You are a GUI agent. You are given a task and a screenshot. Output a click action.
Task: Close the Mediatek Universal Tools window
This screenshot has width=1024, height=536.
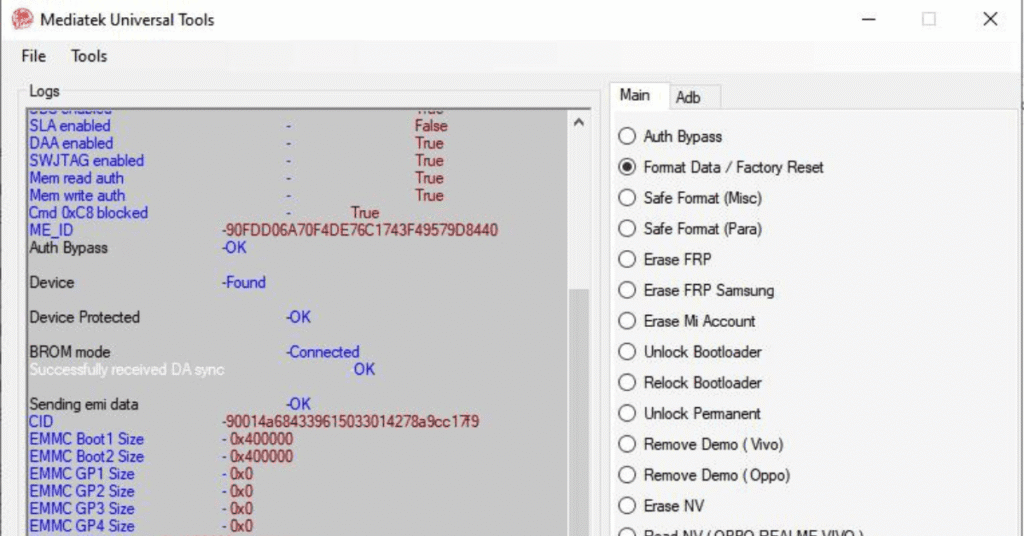pos(990,20)
